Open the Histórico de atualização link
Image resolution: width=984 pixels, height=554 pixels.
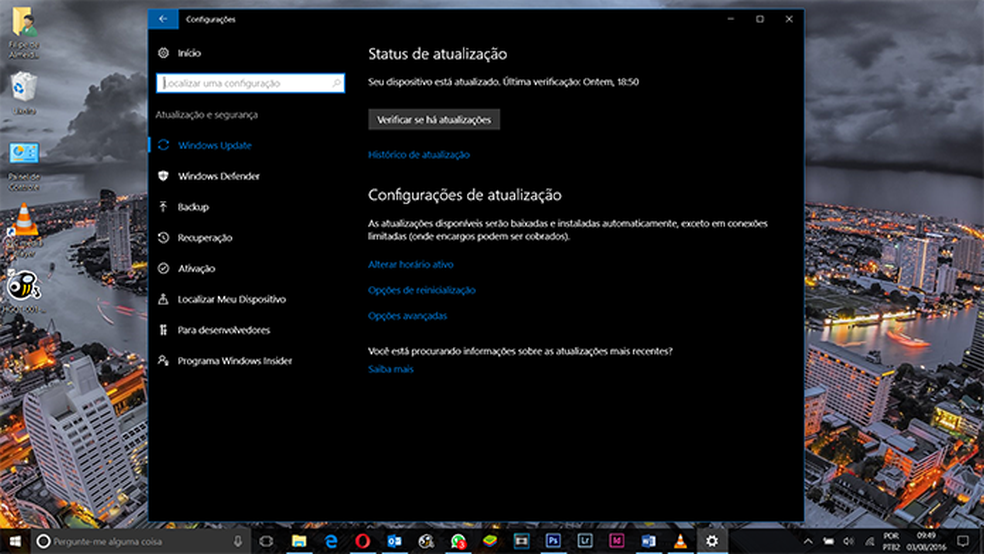419,154
